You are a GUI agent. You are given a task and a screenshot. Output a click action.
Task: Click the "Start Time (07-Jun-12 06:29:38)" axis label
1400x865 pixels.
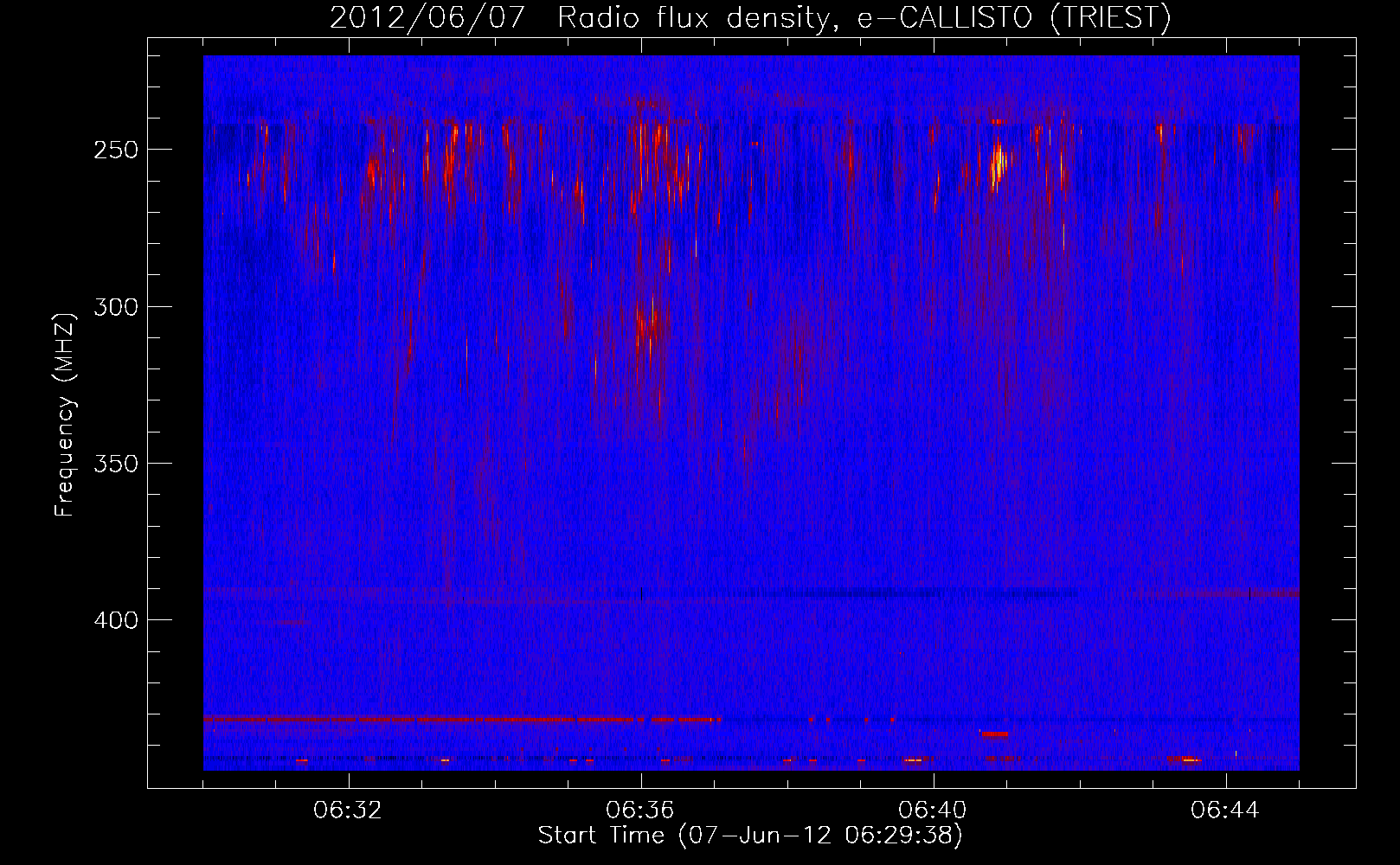[750, 836]
